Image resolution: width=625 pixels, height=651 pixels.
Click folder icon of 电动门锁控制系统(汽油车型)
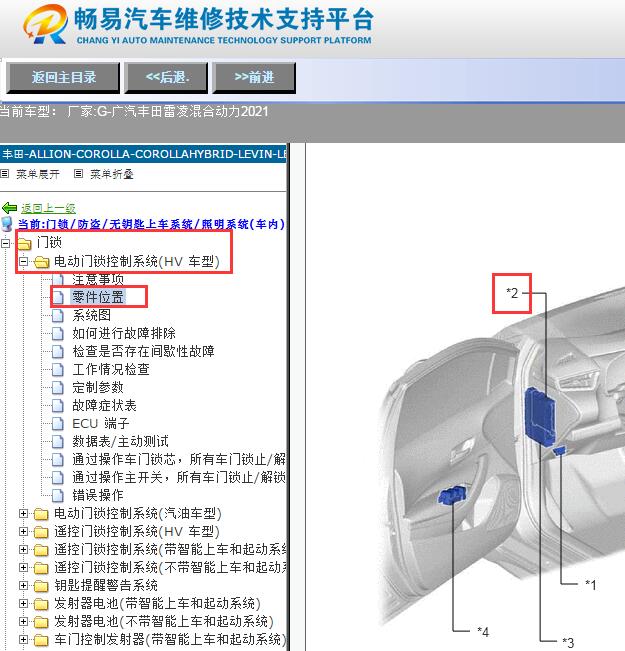(42, 514)
